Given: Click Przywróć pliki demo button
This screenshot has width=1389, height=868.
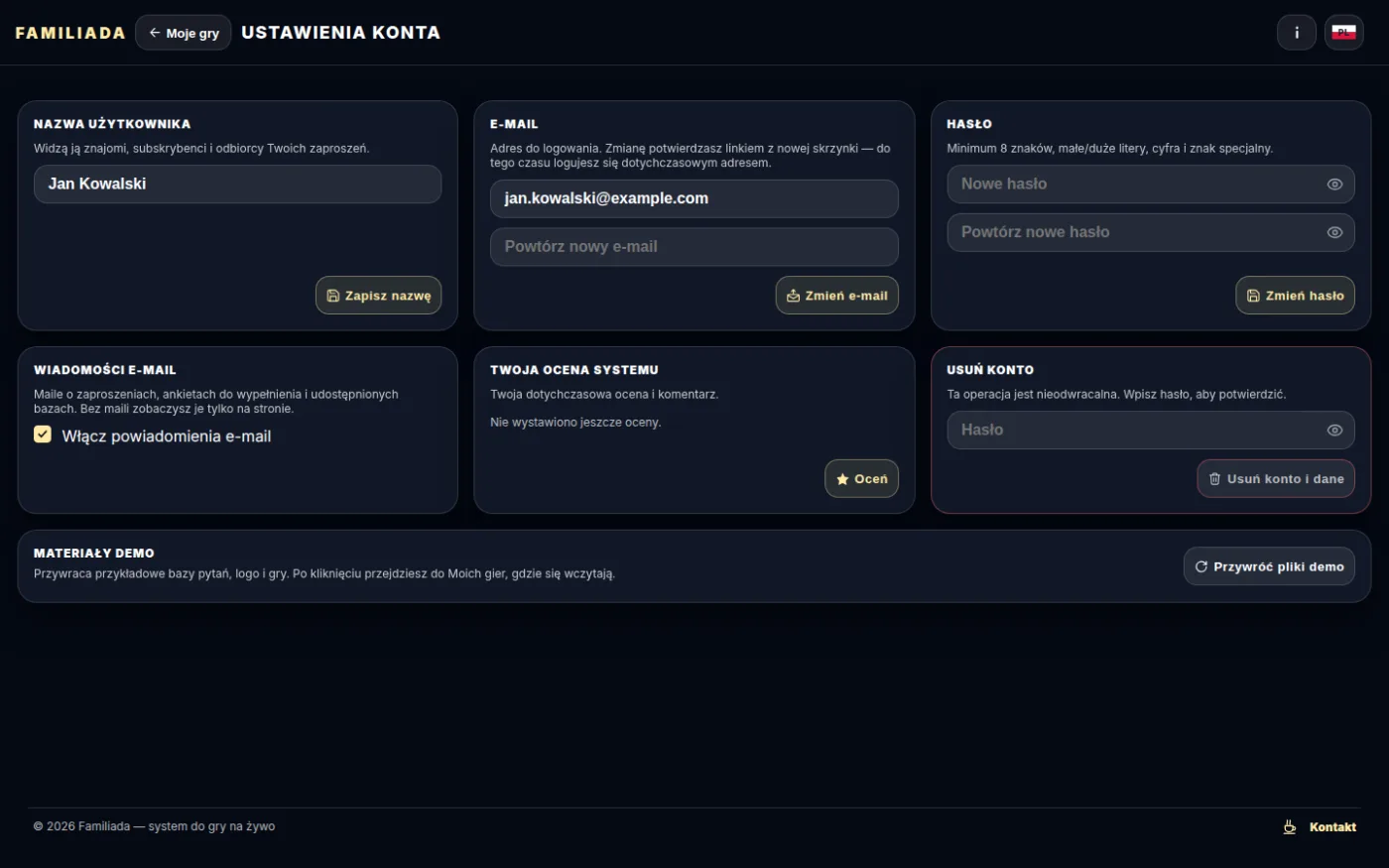Looking at the screenshot, I should pyautogui.click(x=1269, y=566).
